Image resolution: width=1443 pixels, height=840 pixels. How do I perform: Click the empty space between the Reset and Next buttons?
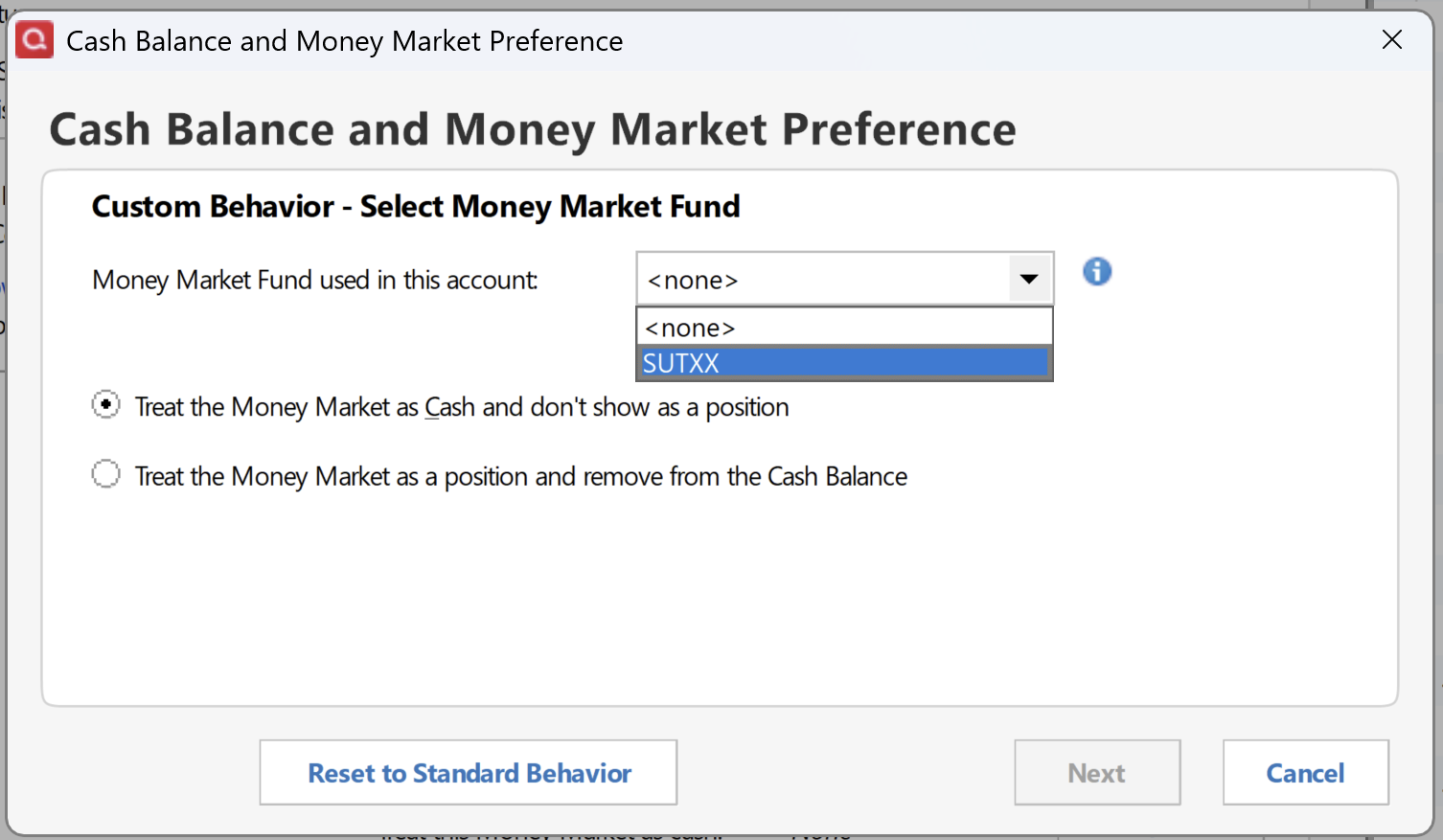846,772
